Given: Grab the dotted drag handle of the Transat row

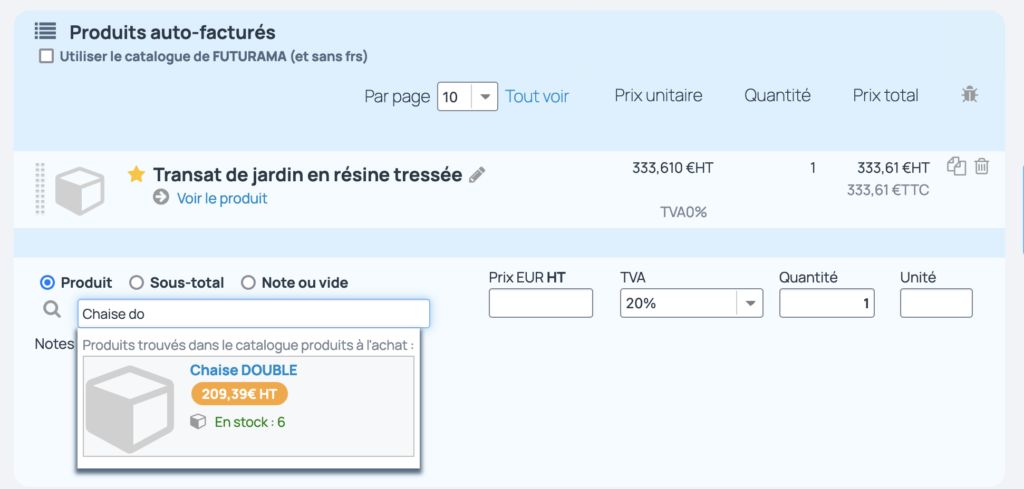Looking at the screenshot, I should (39, 189).
